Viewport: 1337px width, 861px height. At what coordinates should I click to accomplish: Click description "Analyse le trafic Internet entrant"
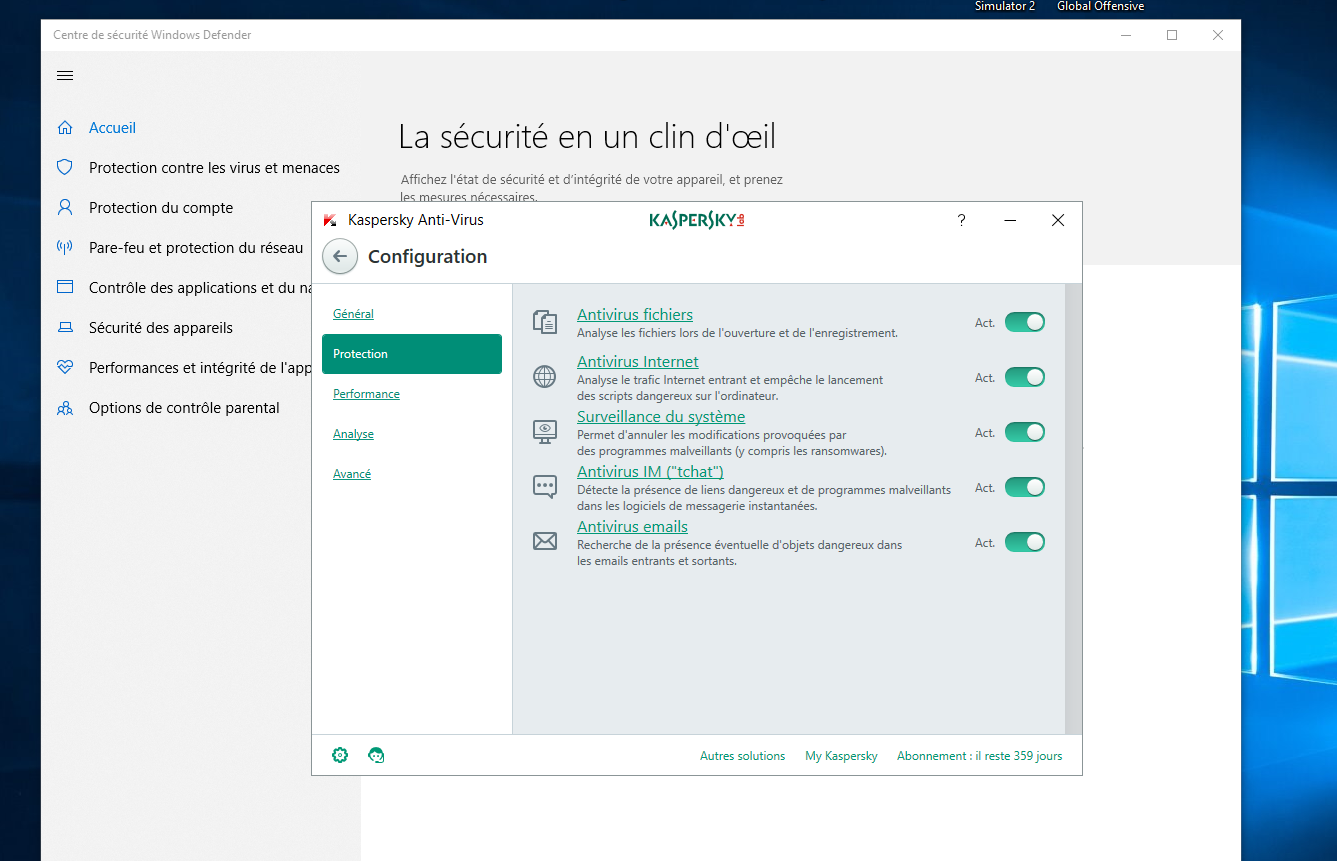(x=730, y=388)
